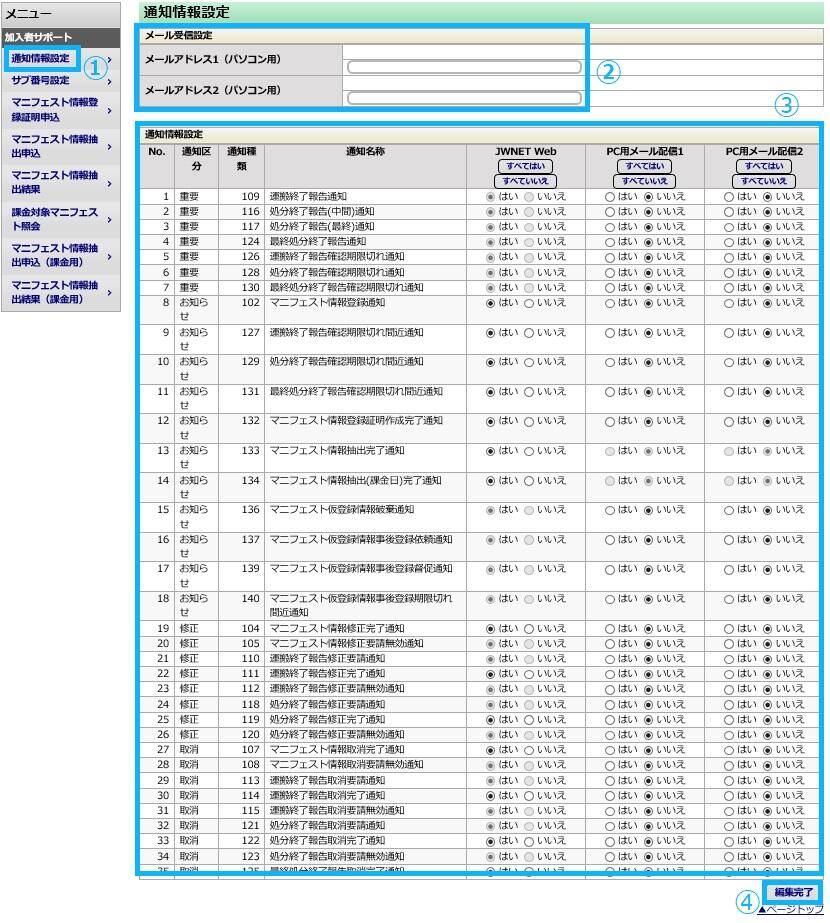Click notification code 128 in the 通知種類 column

pos(250,272)
